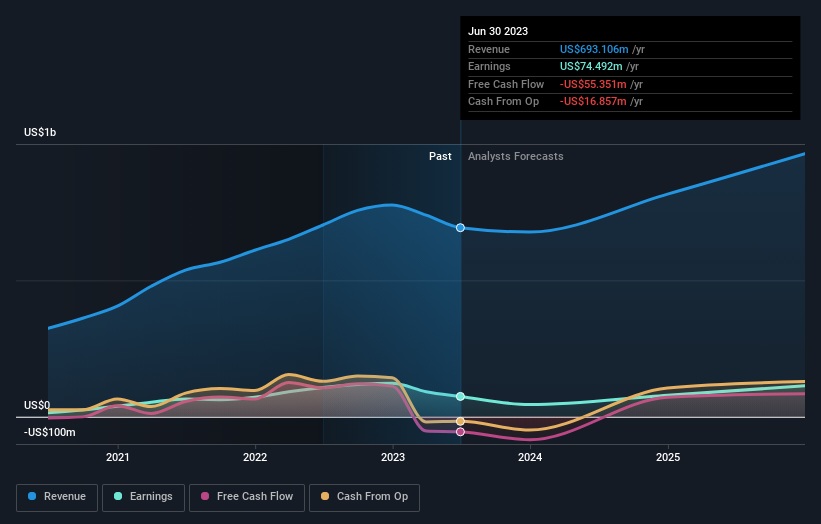Click the 'Analysts Forecasts' label
Screen dimensions: 821x524
click(x=516, y=156)
